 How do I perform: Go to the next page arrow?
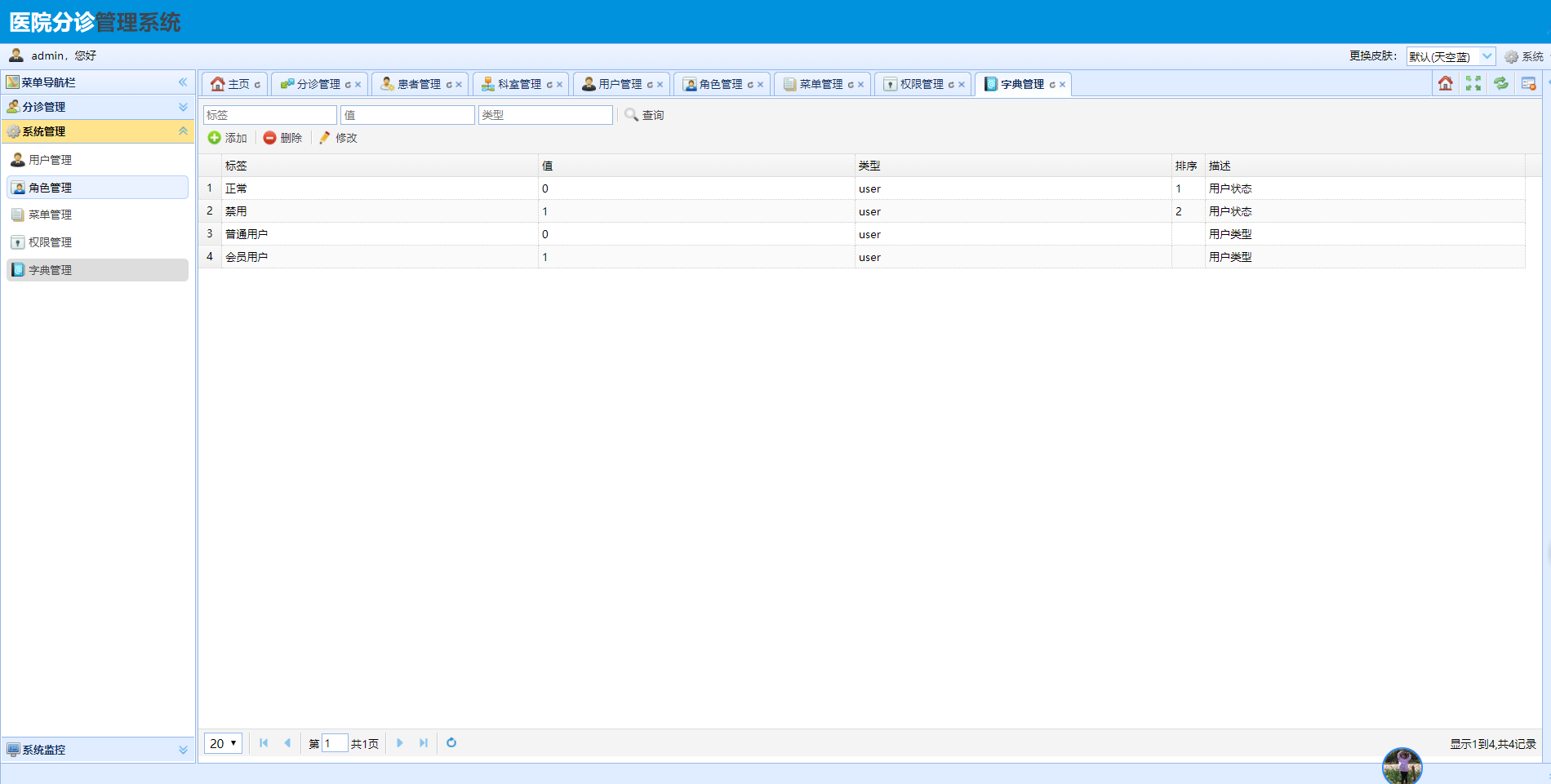[x=400, y=742]
